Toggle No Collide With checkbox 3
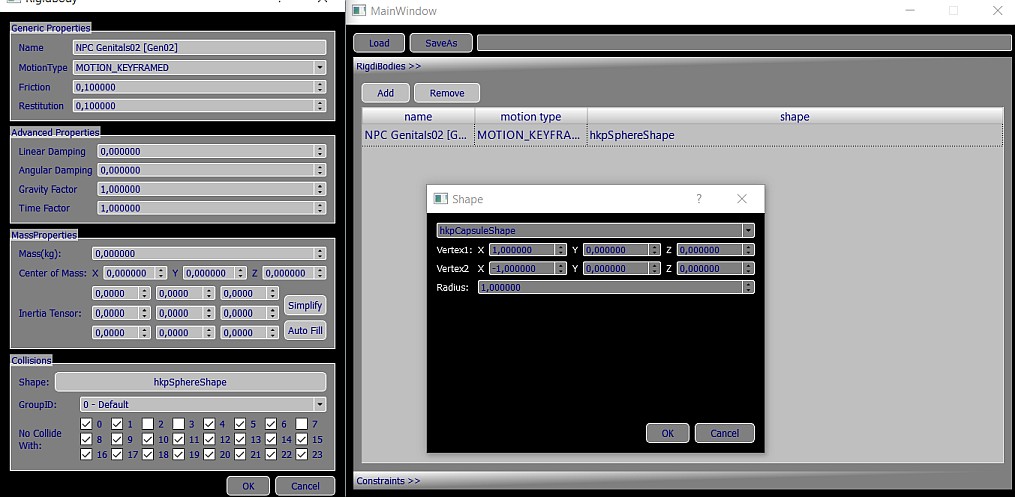The height and width of the screenshot is (497, 1015). click(x=179, y=424)
